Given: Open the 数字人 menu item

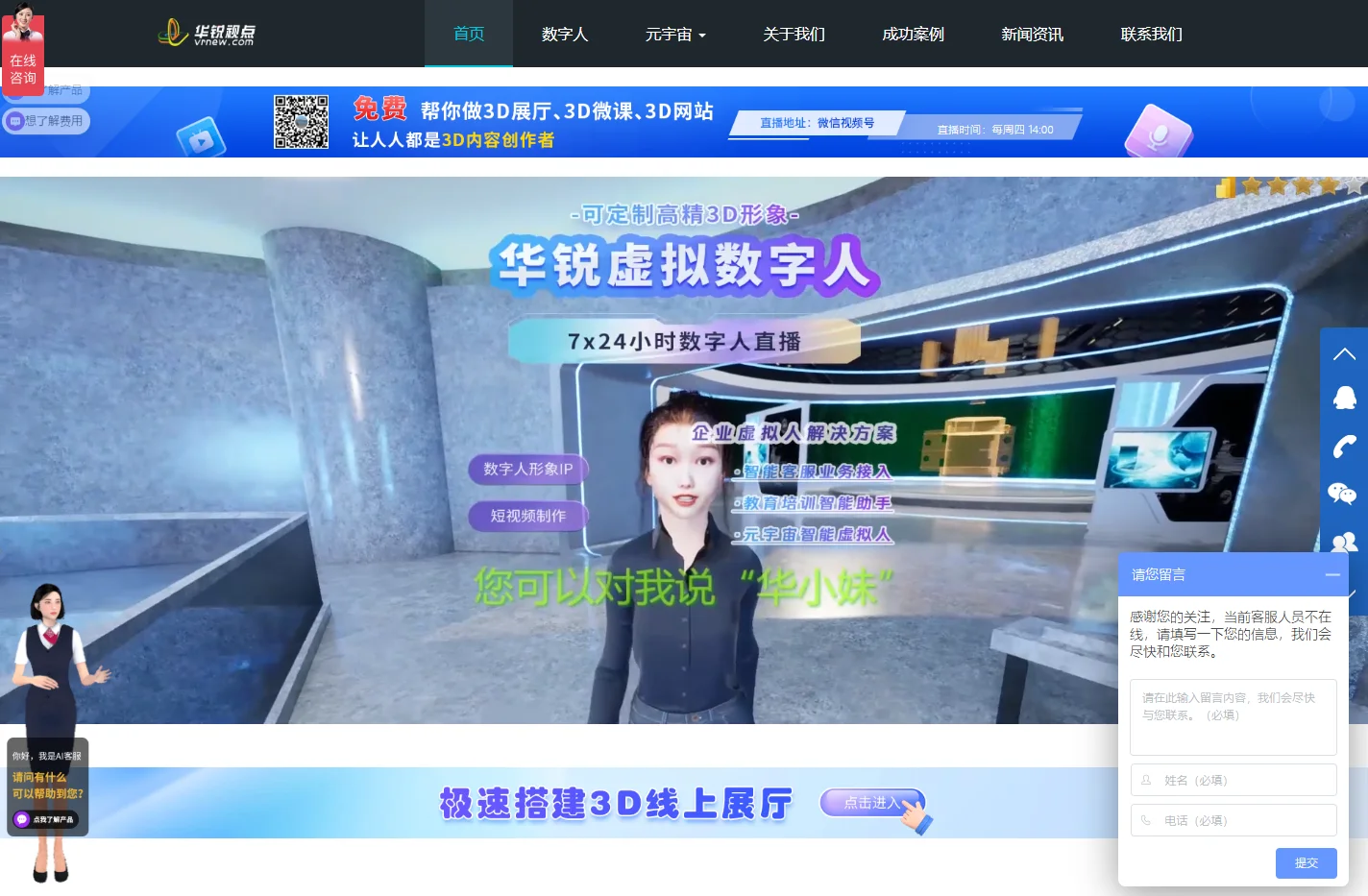Looking at the screenshot, I should click(565, 35).
